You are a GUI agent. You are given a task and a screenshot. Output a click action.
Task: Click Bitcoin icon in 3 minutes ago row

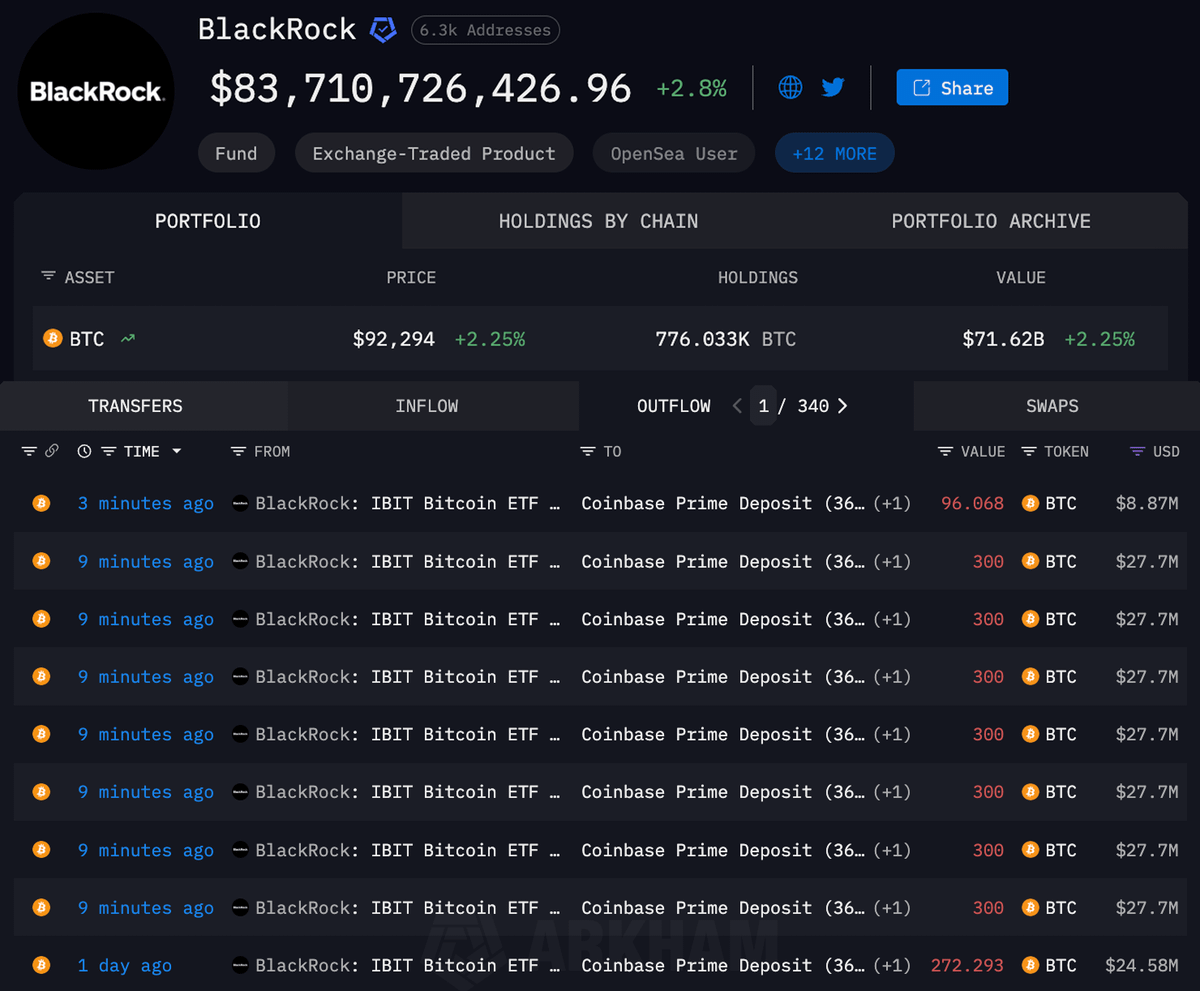[41, 503]
